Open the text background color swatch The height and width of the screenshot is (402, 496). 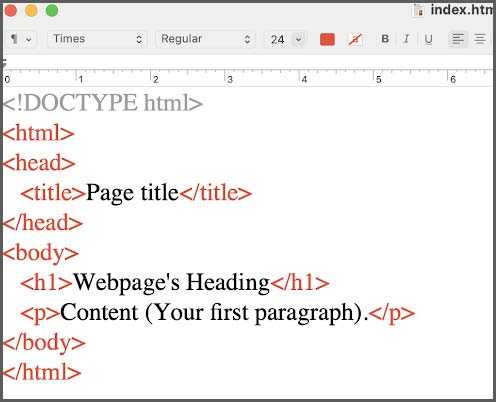pyautogui.click(x=355, y=39)
